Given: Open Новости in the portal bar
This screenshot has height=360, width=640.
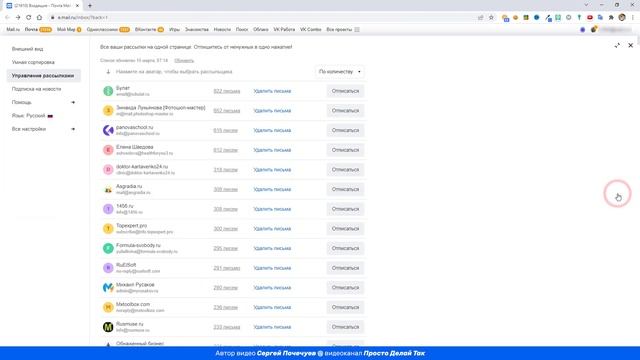Looking at the screenshot, I should [222, 29].
